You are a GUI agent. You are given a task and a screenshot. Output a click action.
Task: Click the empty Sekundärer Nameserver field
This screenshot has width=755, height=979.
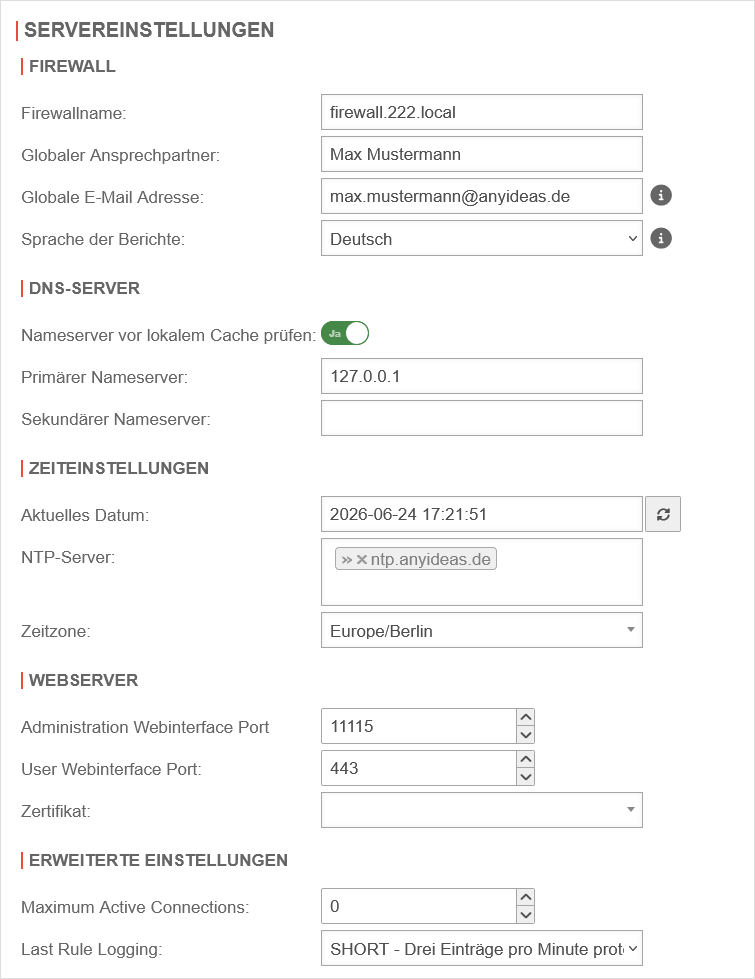[x=481, y=418]
